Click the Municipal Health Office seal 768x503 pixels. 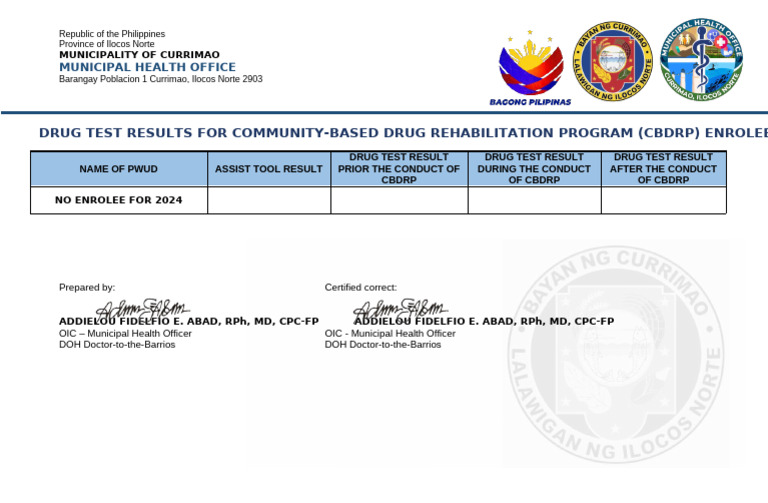pyautogui.click(x=701, y=60)
